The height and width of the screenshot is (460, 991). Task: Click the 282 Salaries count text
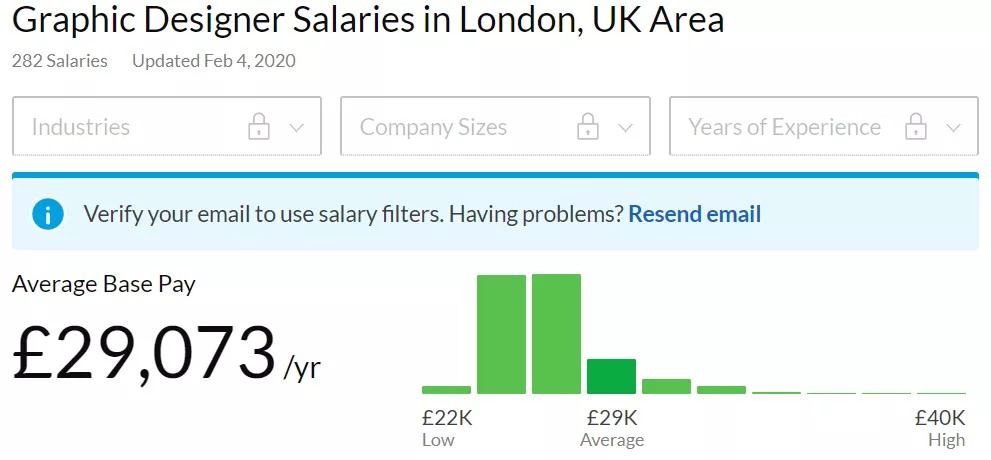(59, 61)
